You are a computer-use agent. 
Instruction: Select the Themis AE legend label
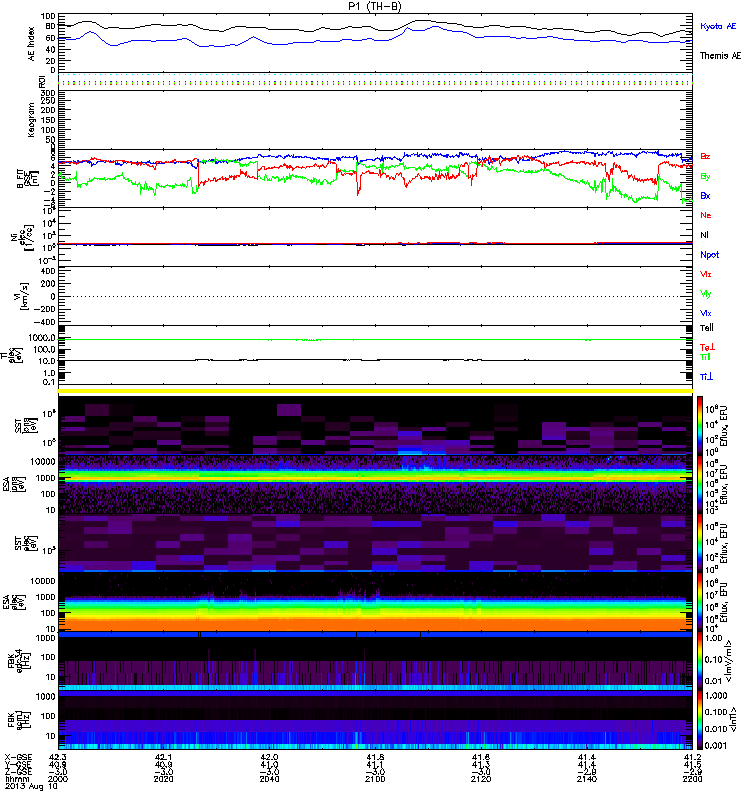(720, 56)
